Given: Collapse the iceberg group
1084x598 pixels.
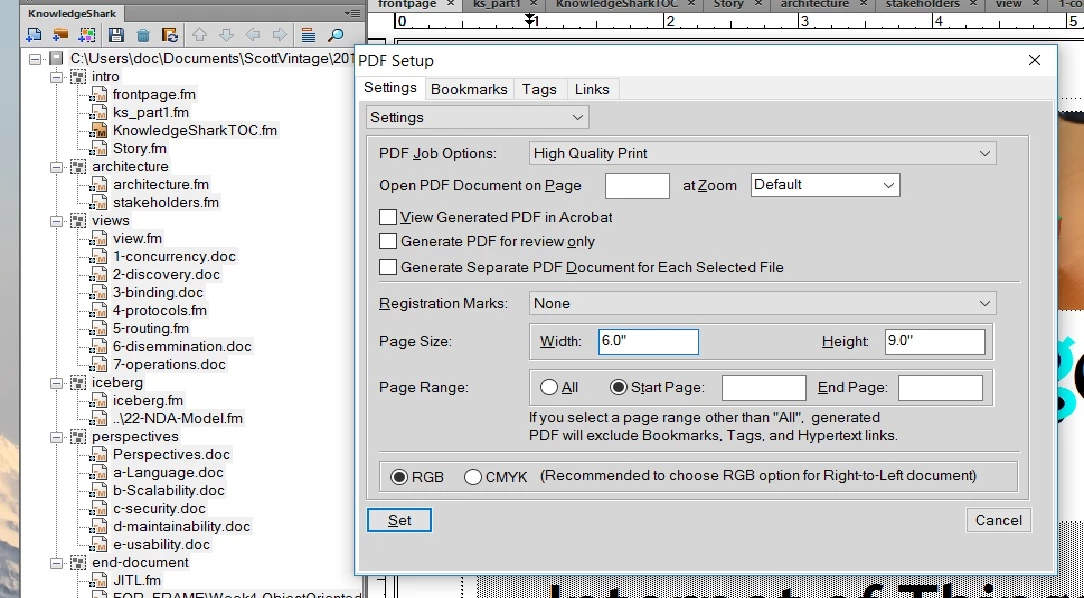Looking at the screenshot, I should (57, 382).
